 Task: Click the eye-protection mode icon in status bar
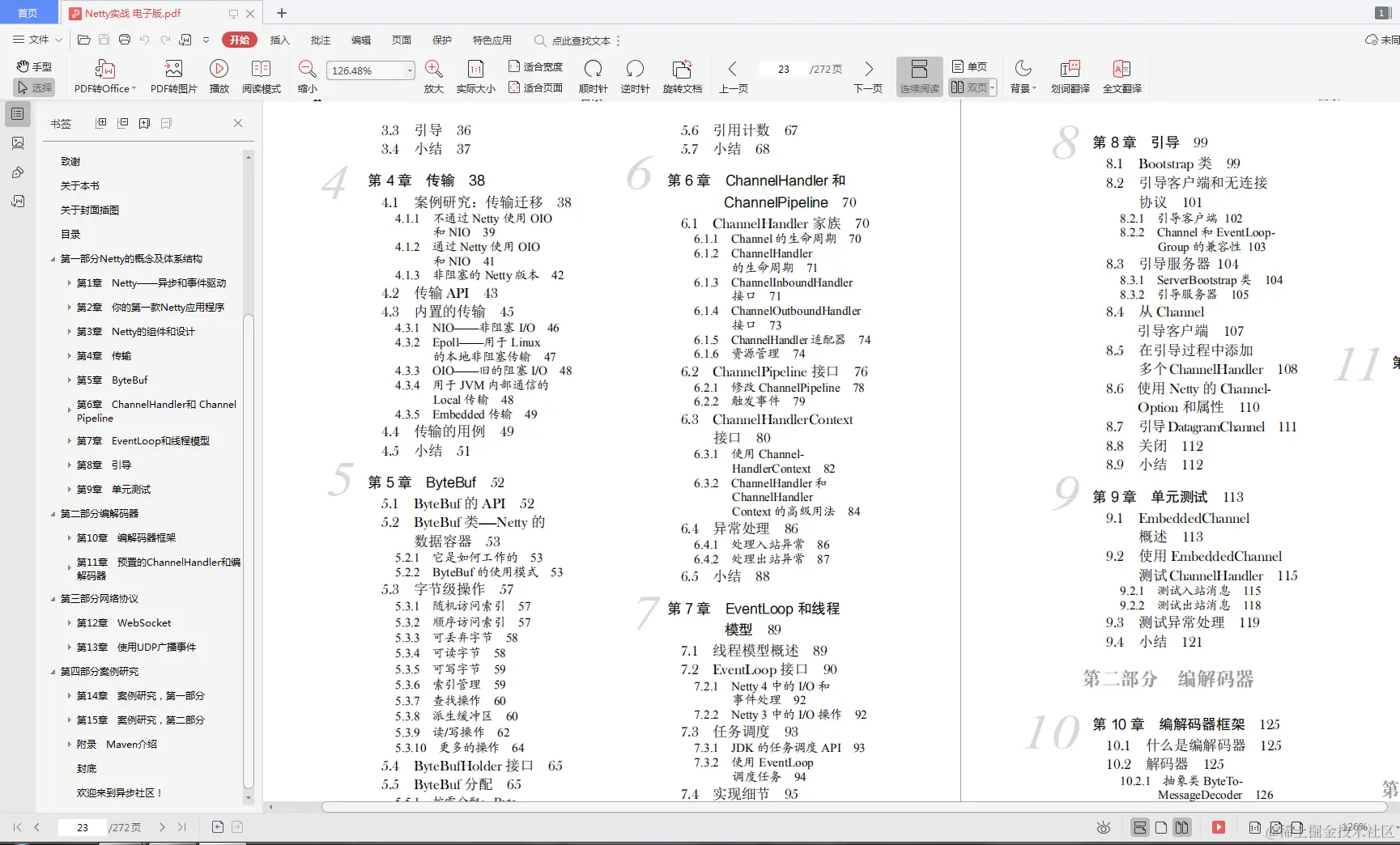1103,827
